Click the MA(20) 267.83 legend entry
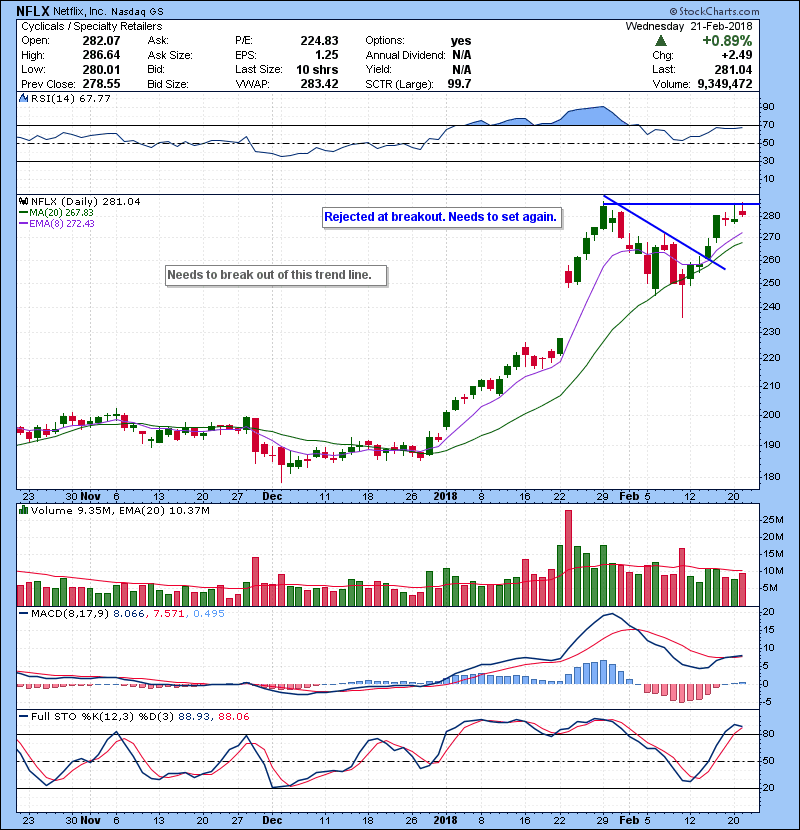 pyautogui.click(x=56, y=212)
